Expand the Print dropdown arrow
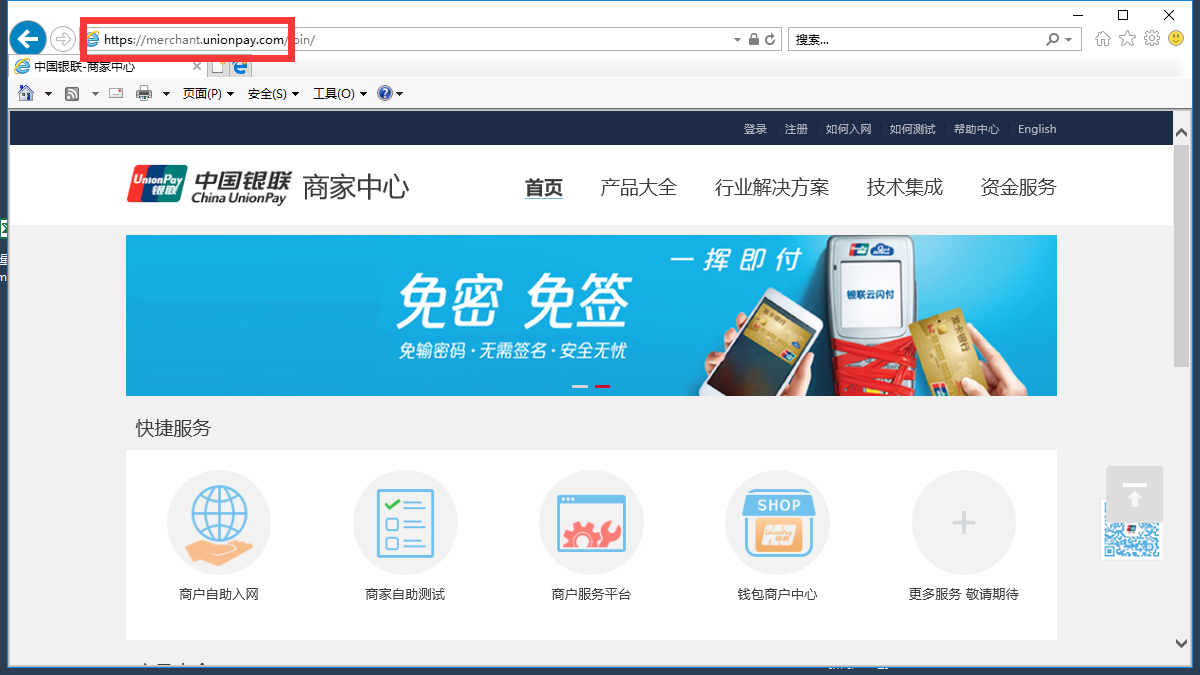Screen dimensions: 1200x675 coord(166,94)
